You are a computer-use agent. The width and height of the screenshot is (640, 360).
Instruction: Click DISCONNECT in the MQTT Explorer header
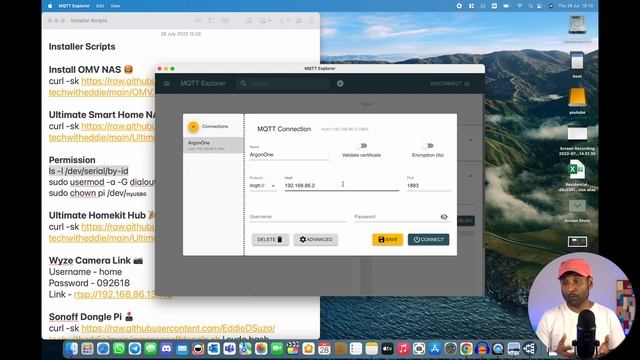[x=450, y=83]
